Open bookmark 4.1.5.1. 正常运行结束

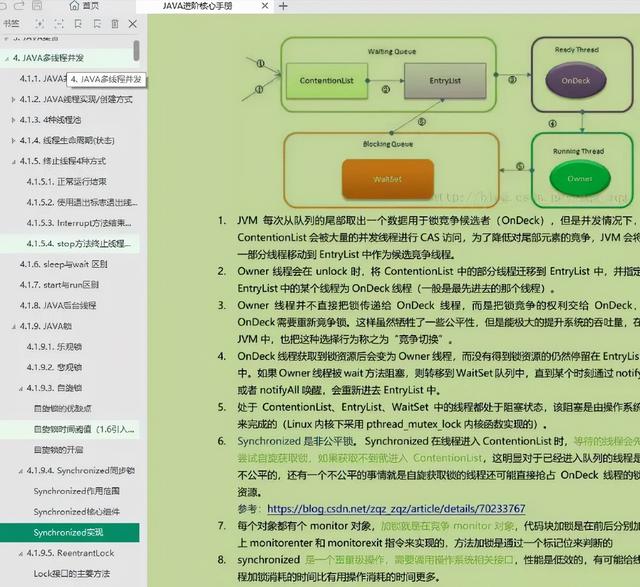pyautogui.click(x=67, y=182)
